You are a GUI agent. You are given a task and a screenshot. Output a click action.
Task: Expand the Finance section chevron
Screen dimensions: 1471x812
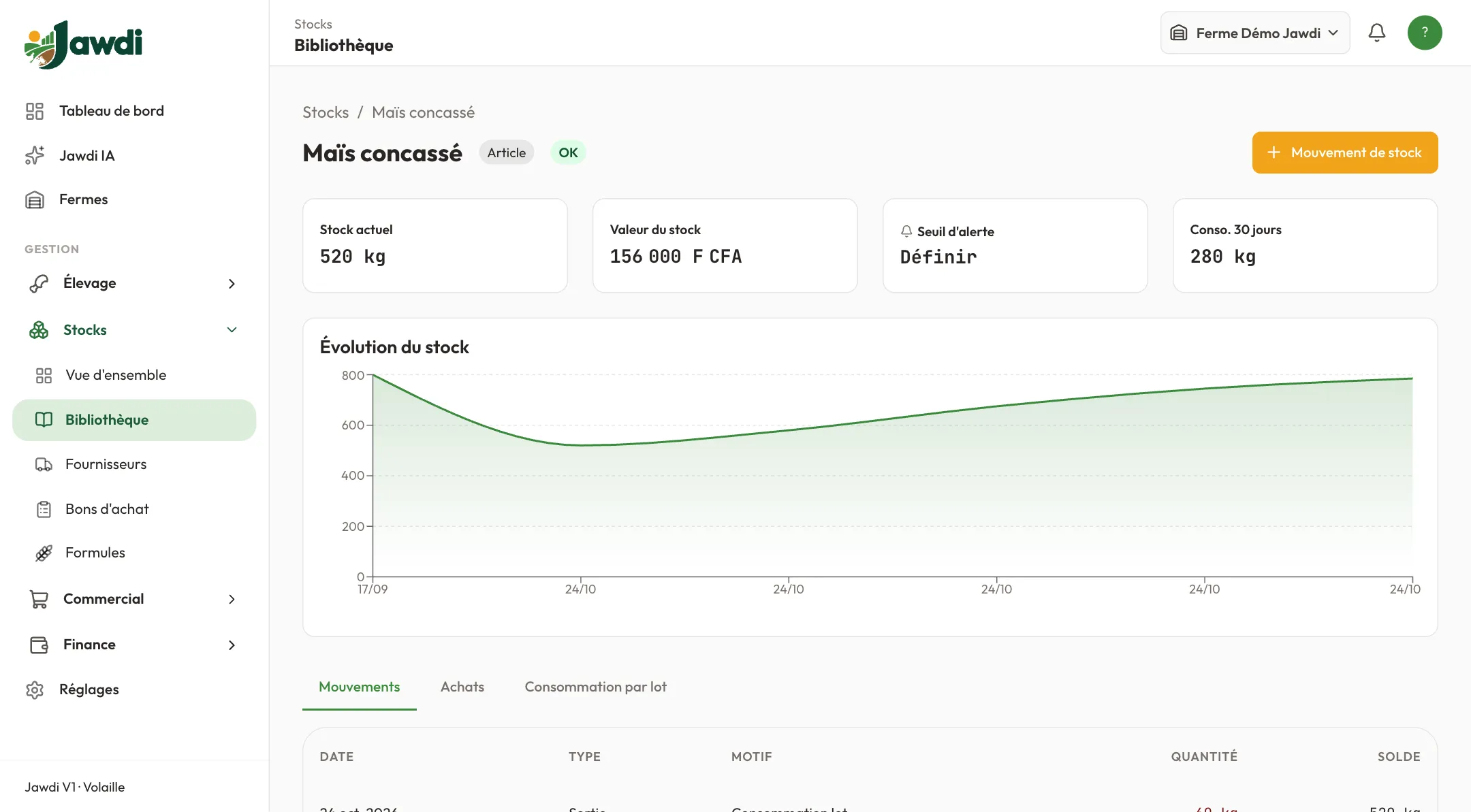pos(232,645)
